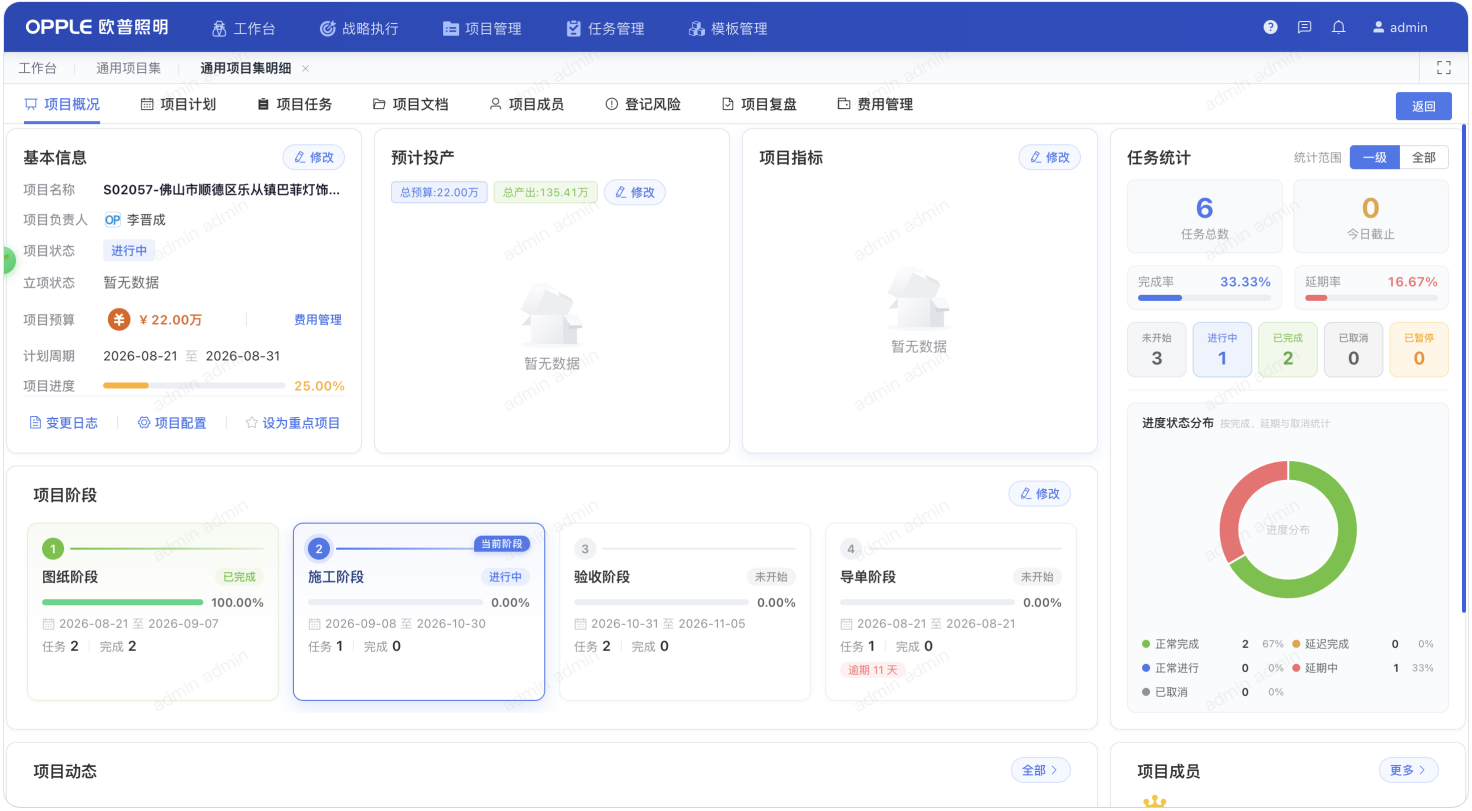The height and width of the screenshot is (811, 1472).
Task: Open the 费用管理 link beside budget
Action: pos(318,320)
